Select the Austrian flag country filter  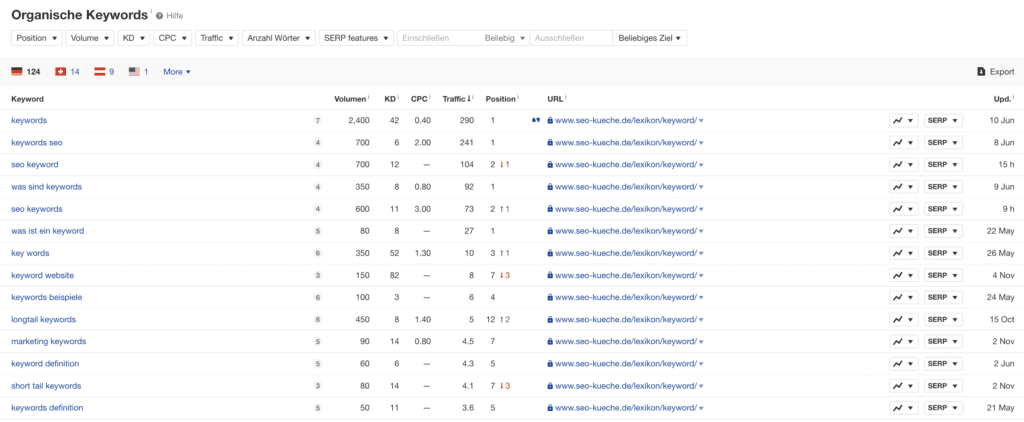pyautogui.click(x=99, y=72)
